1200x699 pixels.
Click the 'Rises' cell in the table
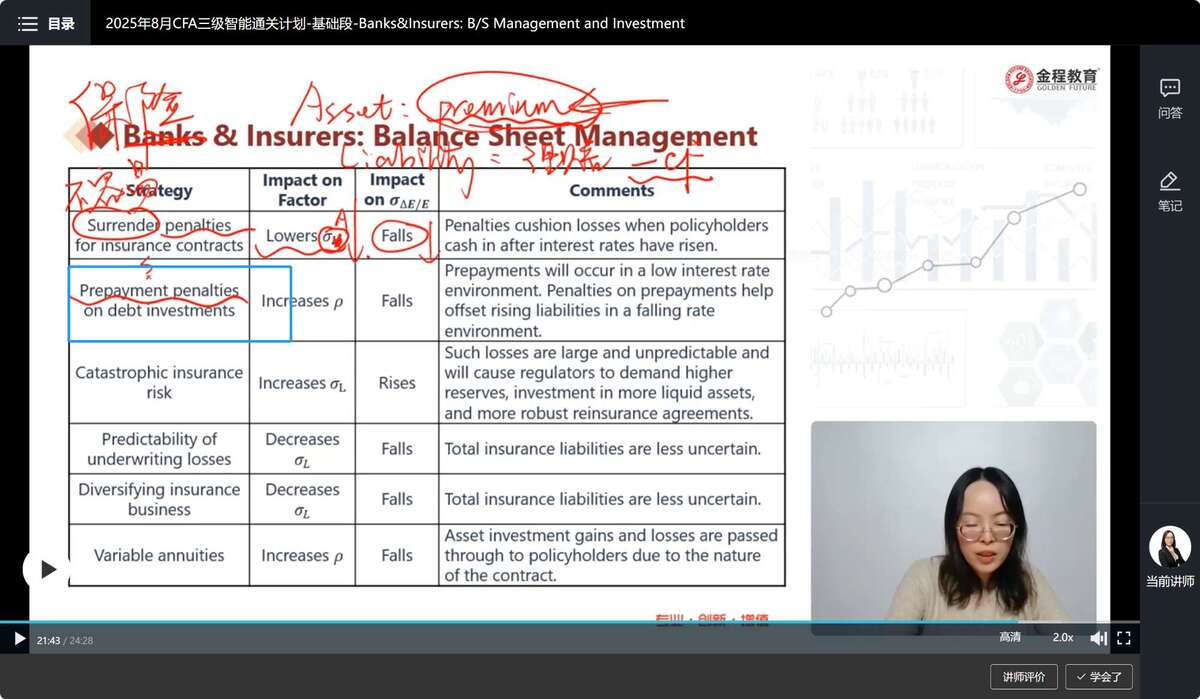(397, 383)
